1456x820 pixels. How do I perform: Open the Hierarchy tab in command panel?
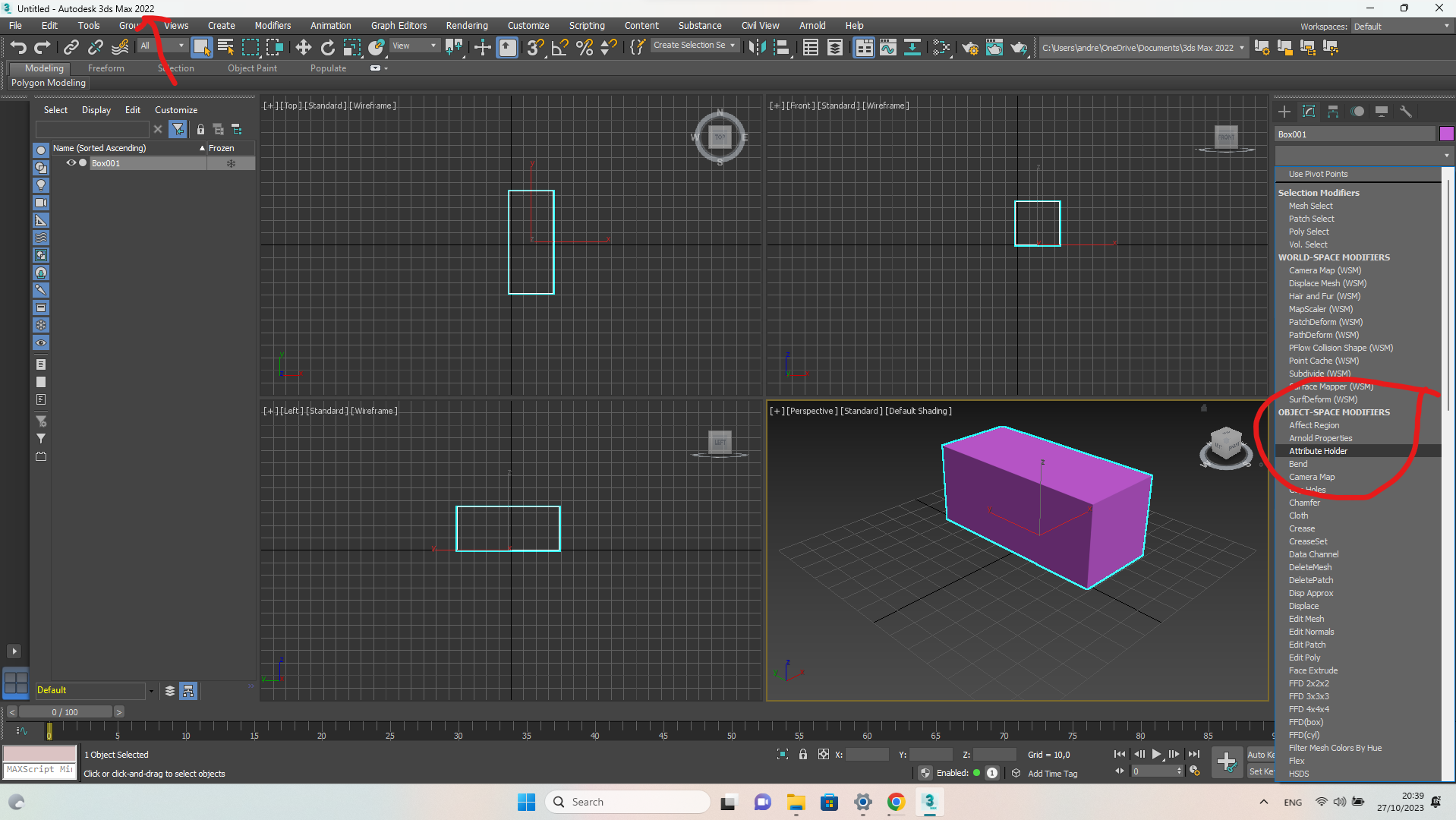click(1333, 112)
